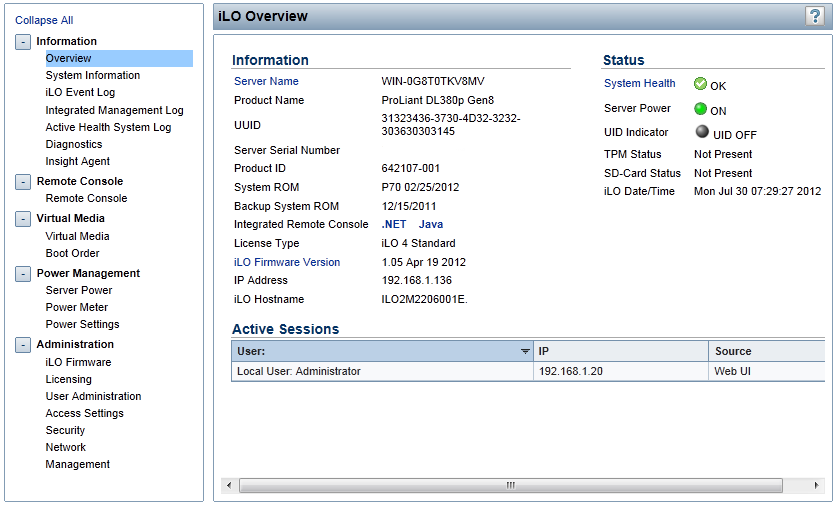The height and width of the screenshot is (505, 836).
Task: Open the System Health link
Action: (639, 83)
